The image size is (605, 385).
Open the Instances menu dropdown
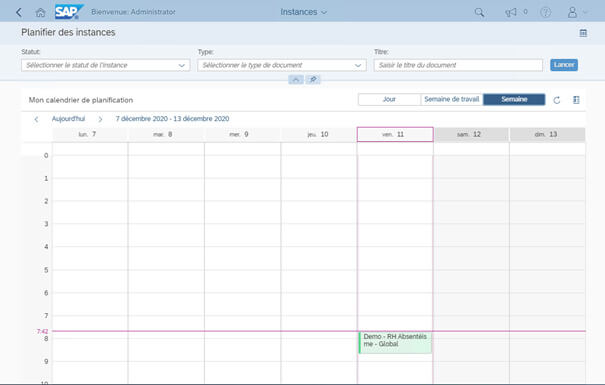click(x=303, y=12)
